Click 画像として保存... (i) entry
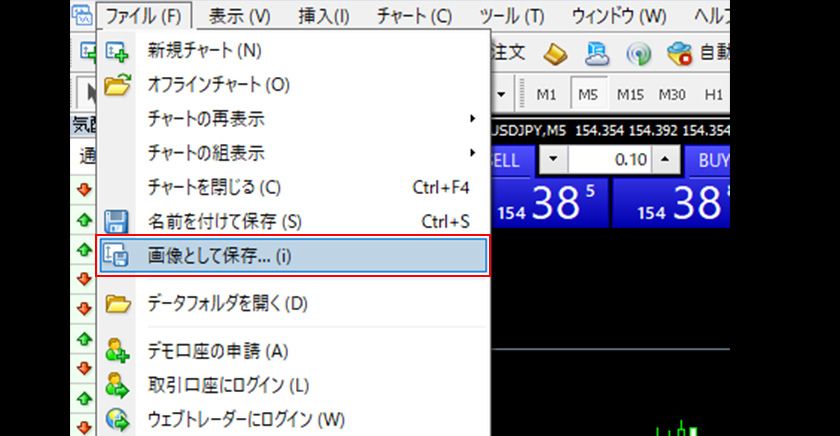Viewport: 840px width, 436px height. click(x=294, y=255)
